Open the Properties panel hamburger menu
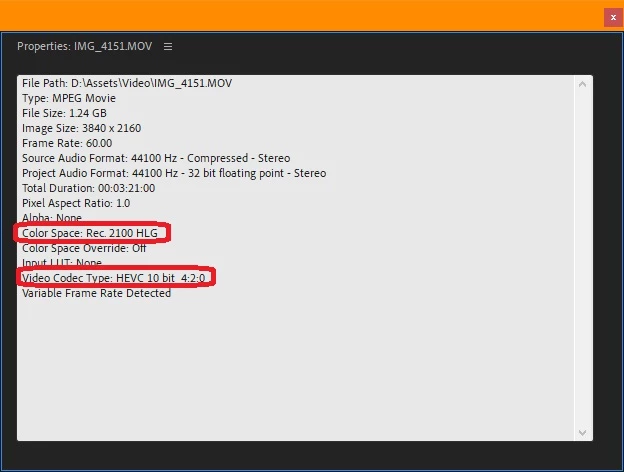The image size is (624, 472). coord(168,47)
